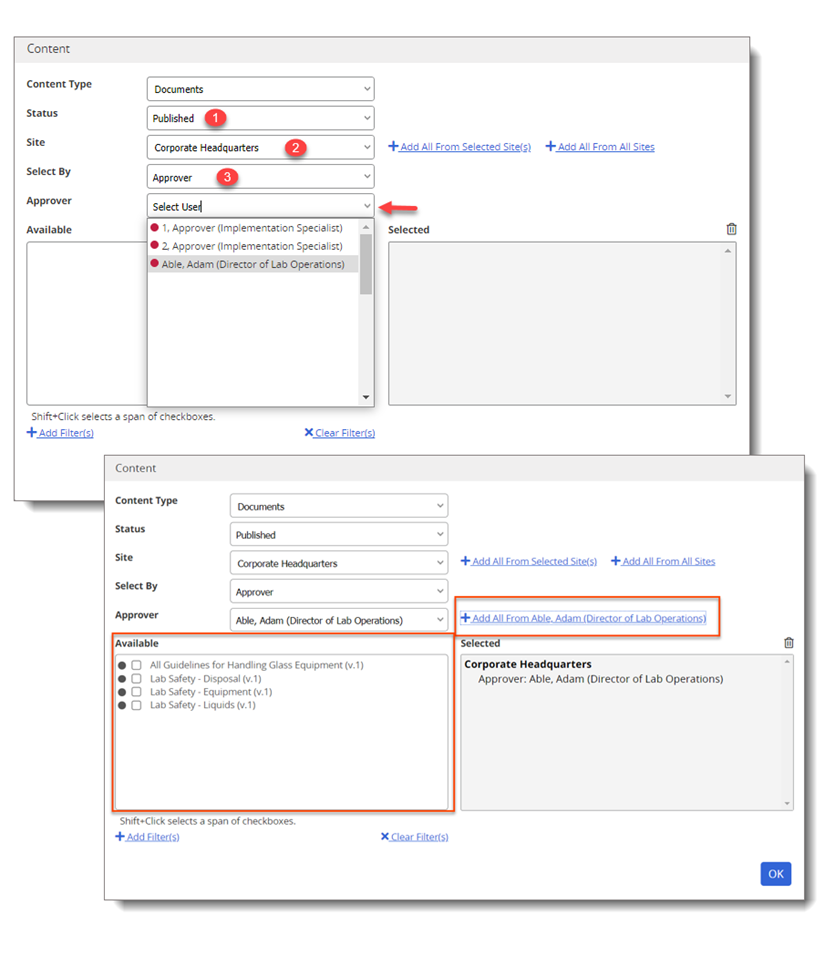Click trash icon above upper Selected box
This screenshot has height=956, width=825.
(731, 229)
